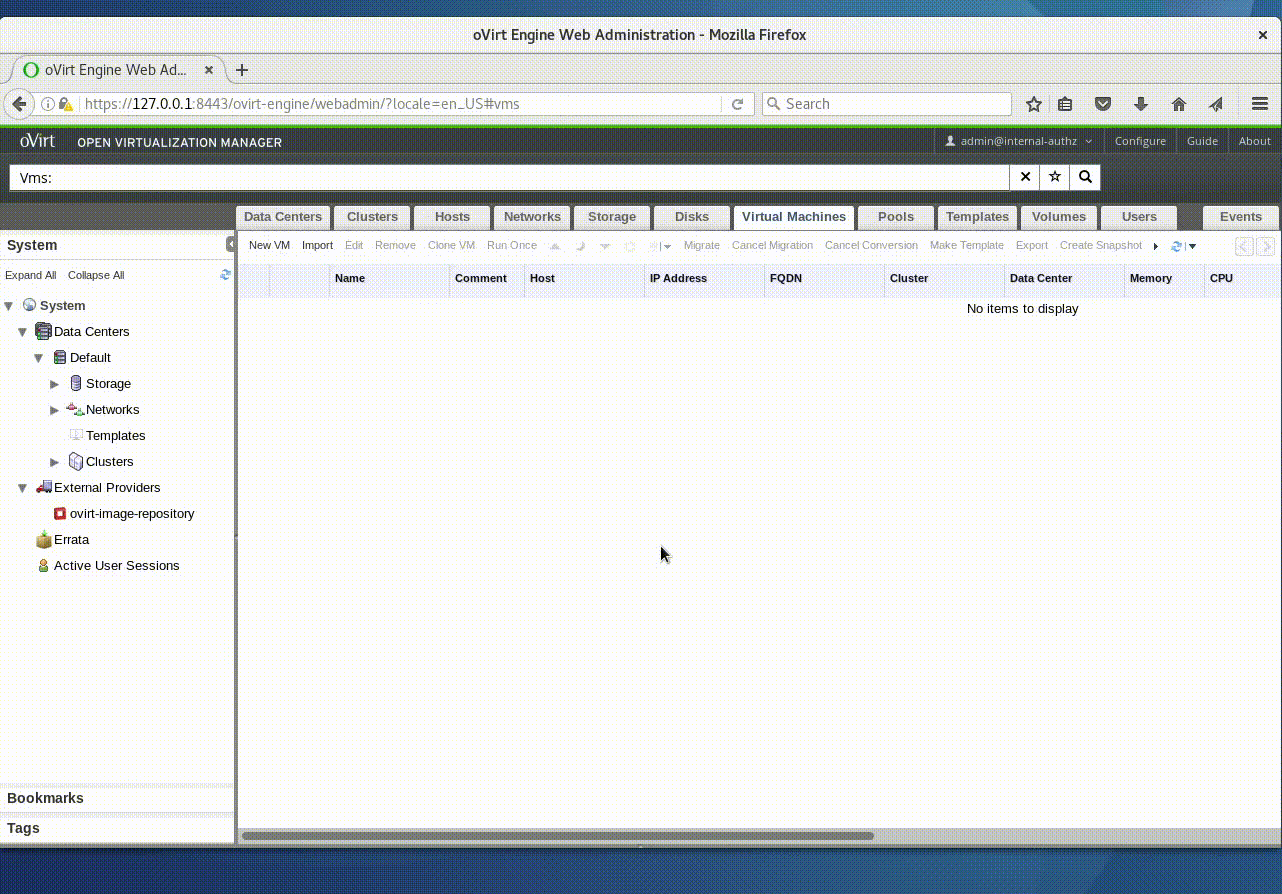Reload the page with the refresh icon
Screen dimensions: 1282x894
pos(738,104)
